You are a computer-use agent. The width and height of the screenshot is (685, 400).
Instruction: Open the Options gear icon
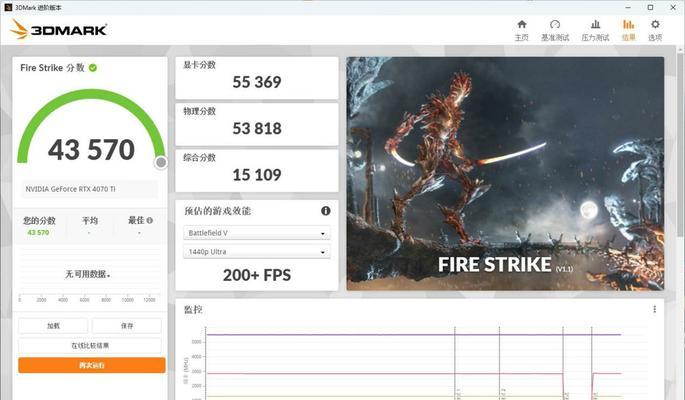tap(655, 24)
